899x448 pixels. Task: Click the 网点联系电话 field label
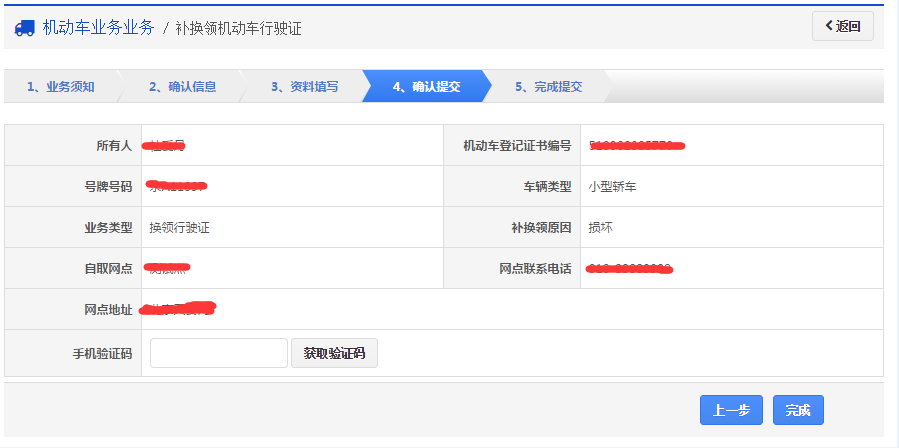pyautogui.click(x=535, y=269)
